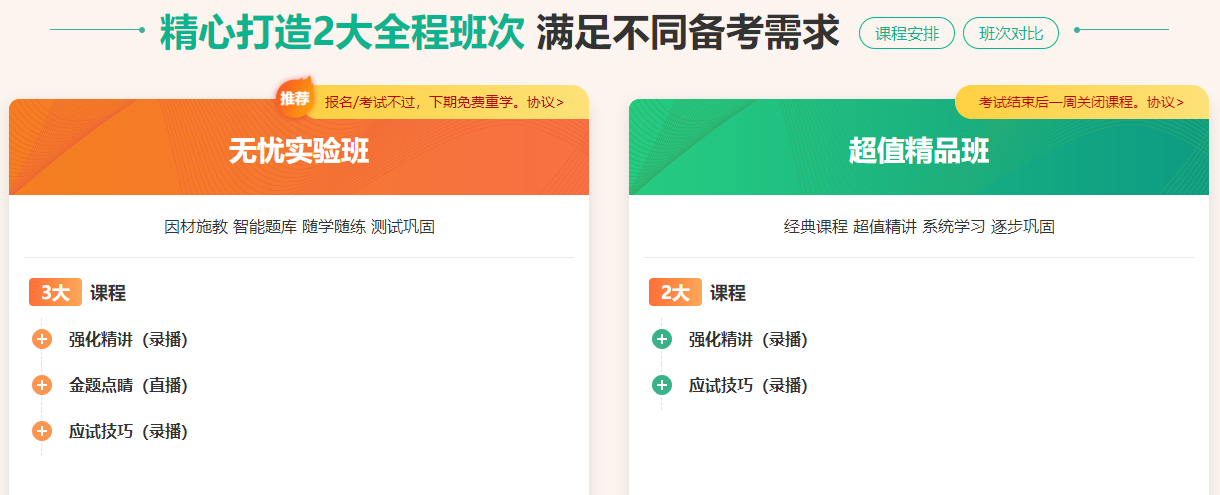The height and width of the screenshot is (495, 1220).
Task: Open the 班次对比 pill button
Action: (x=1011, y=33)
